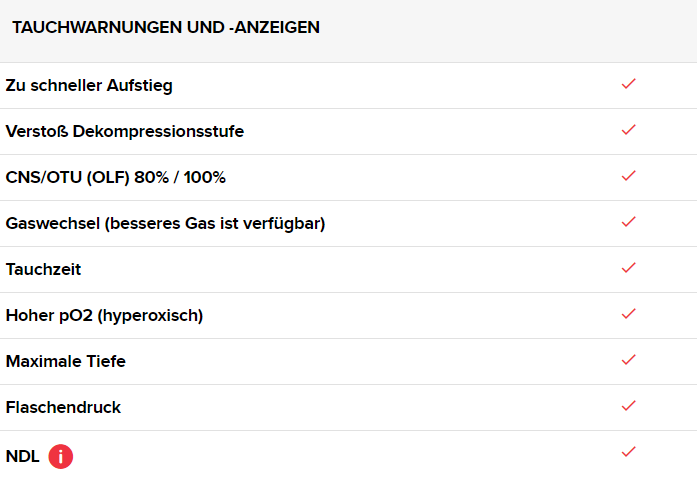Select the Tauchzeit row label
This screenshot has height=477, width=697.
click(x=43, y=270)
